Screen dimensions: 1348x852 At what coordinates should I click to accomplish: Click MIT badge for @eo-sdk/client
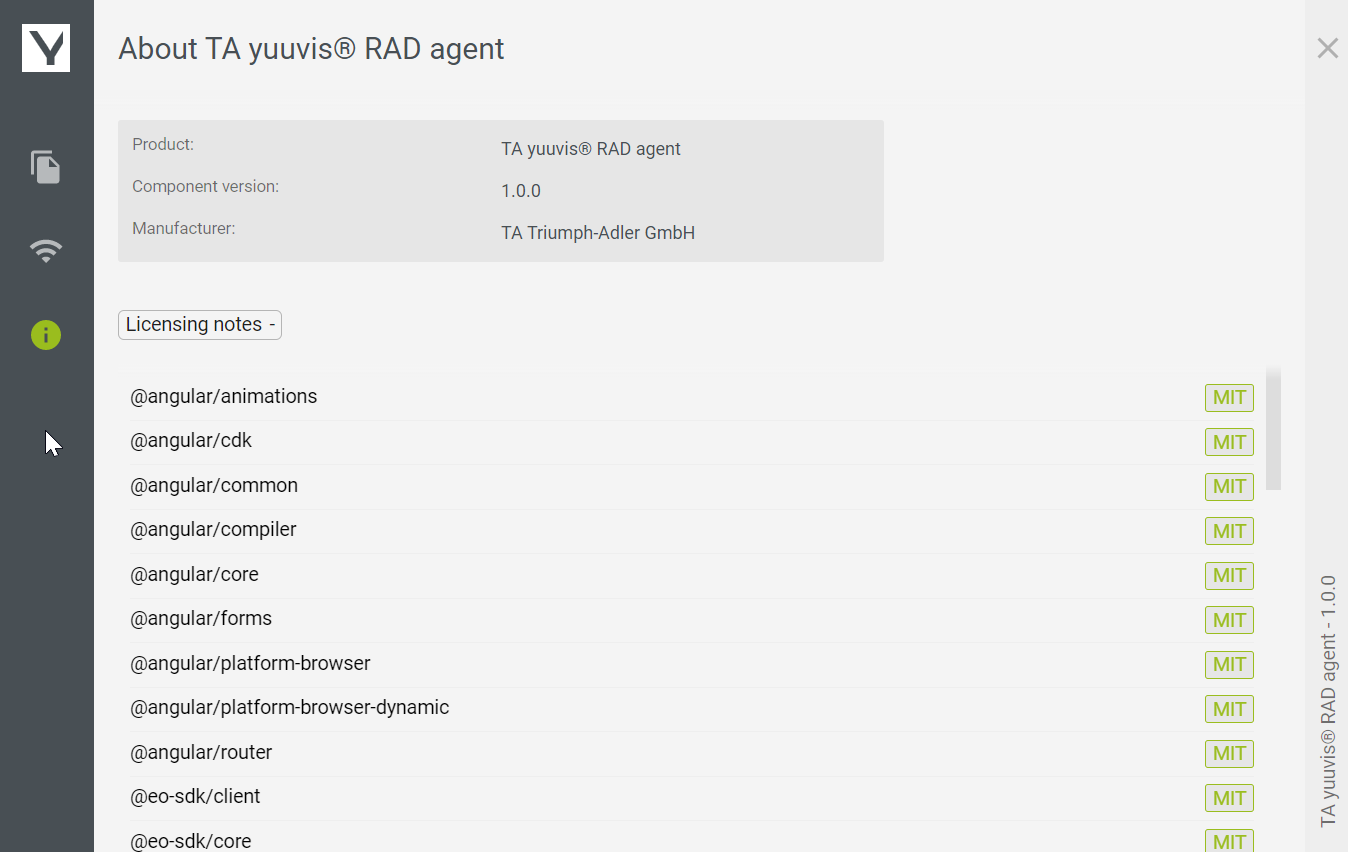(x=1229, y=798)
